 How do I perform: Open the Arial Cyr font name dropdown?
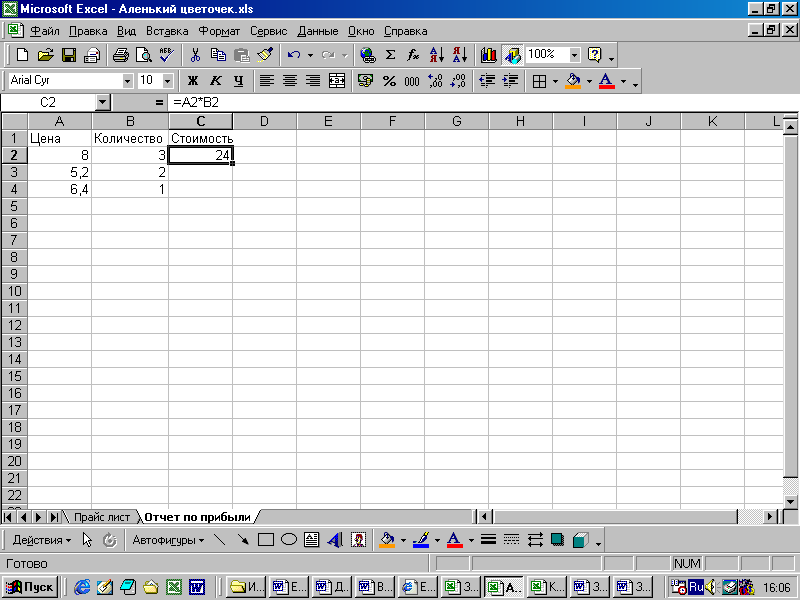click(x=127, y=81)
